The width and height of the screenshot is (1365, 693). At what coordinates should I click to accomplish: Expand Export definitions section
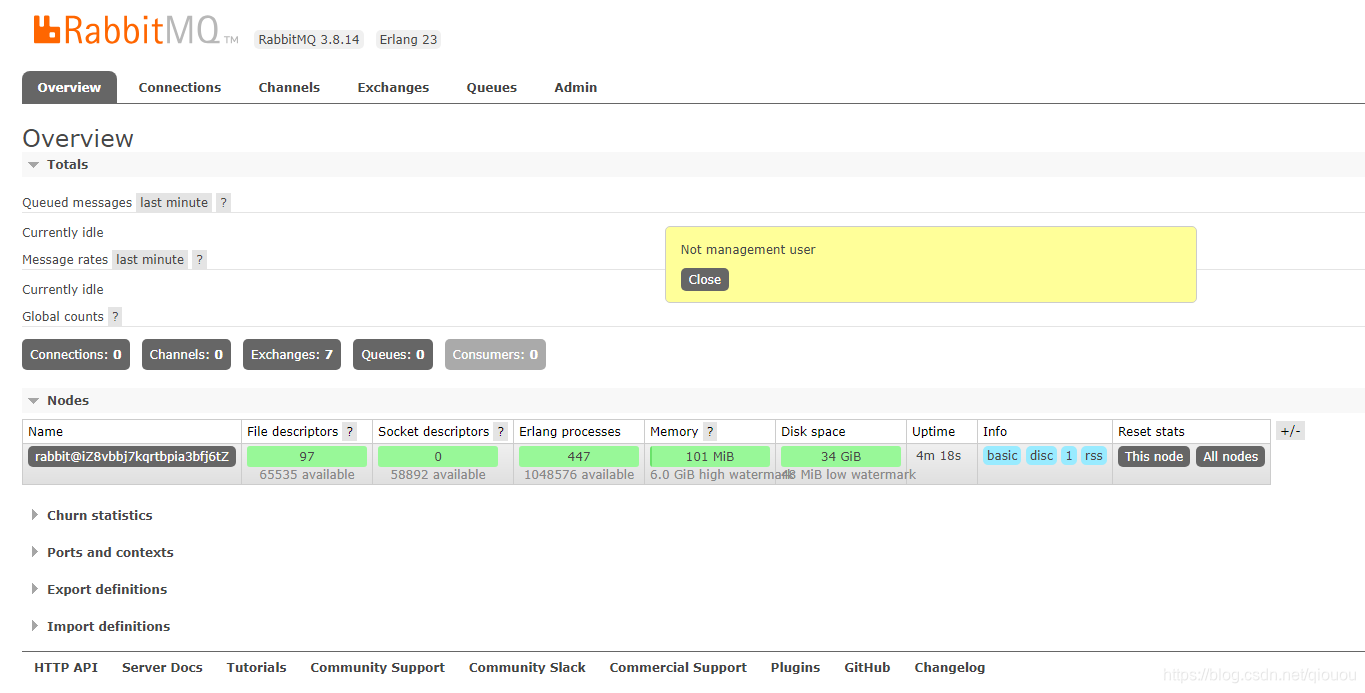tap(98, 589)
